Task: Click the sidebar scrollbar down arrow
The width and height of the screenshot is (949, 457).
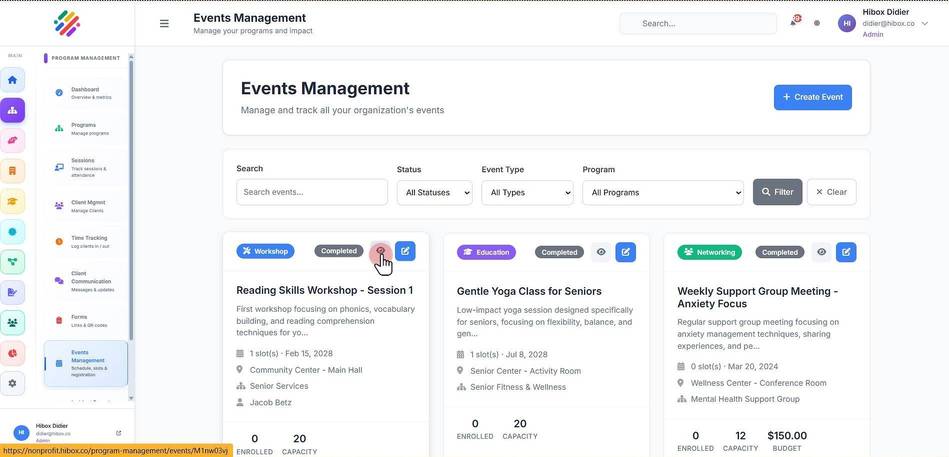Action: pyautogui.click(x=131, y=398)
